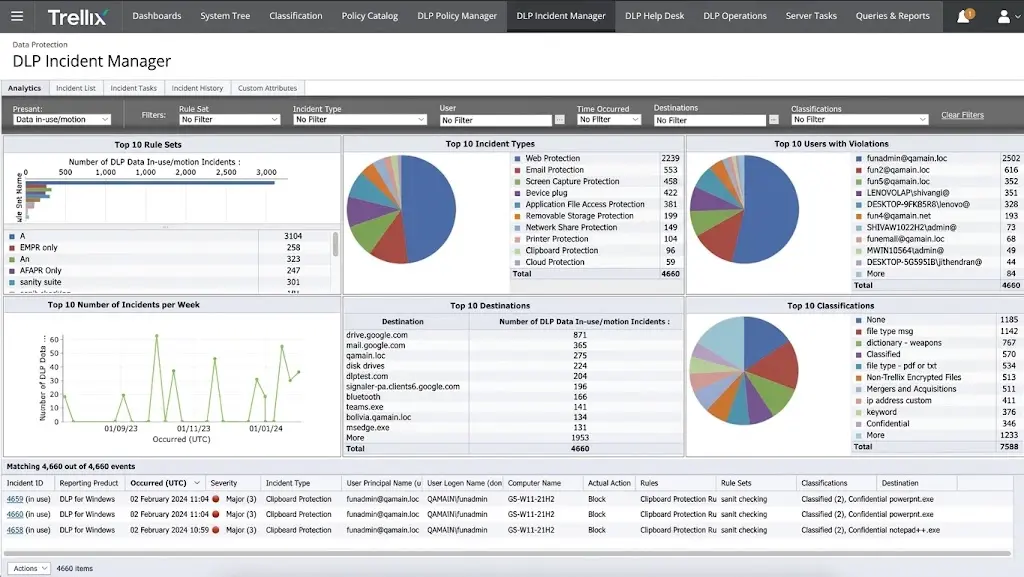Click the Destinations filter input field
Viewport: 1024px width, 577px height.
tap(710, 120)
